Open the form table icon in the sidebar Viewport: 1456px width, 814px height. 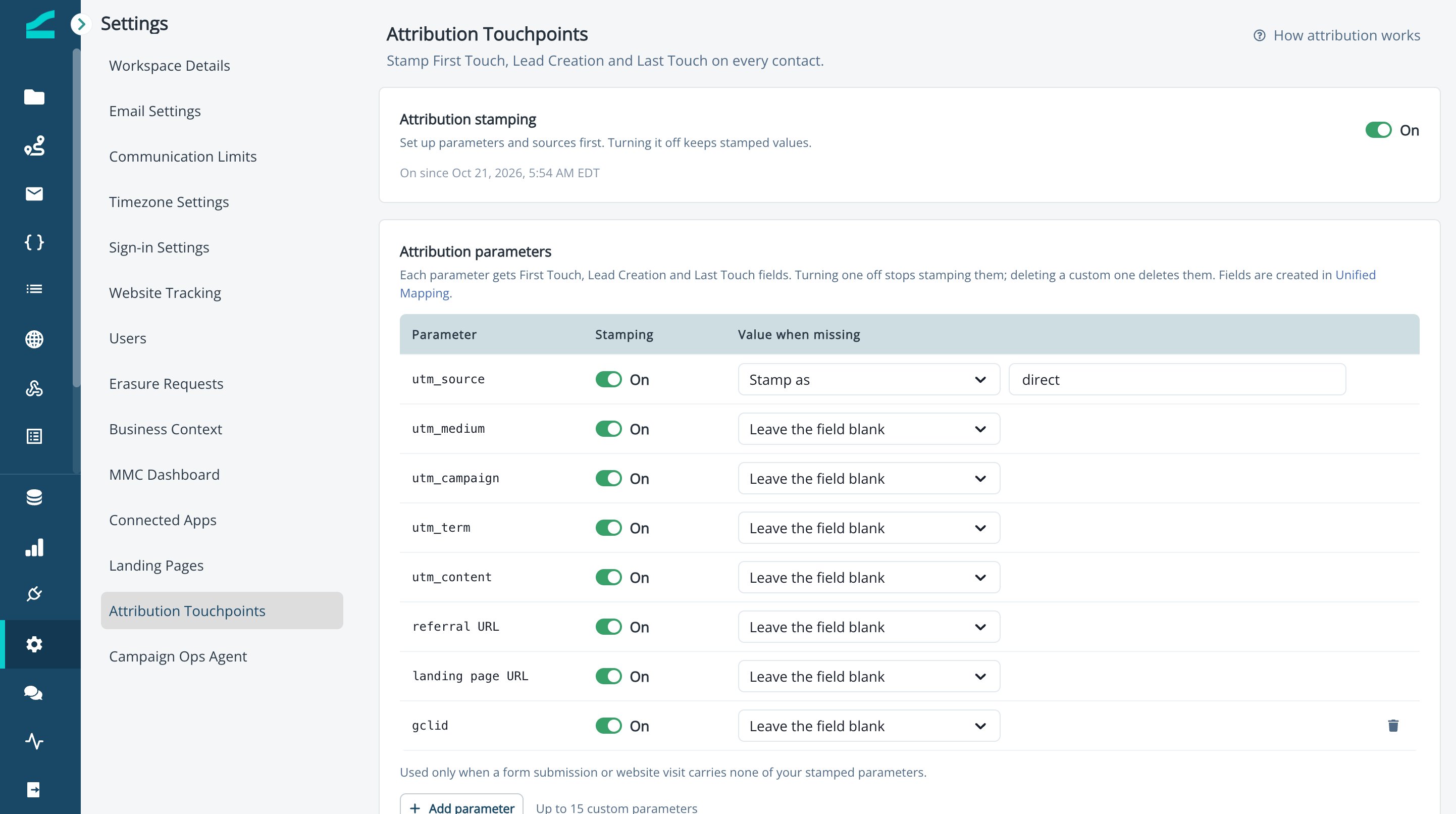point(34,436)
